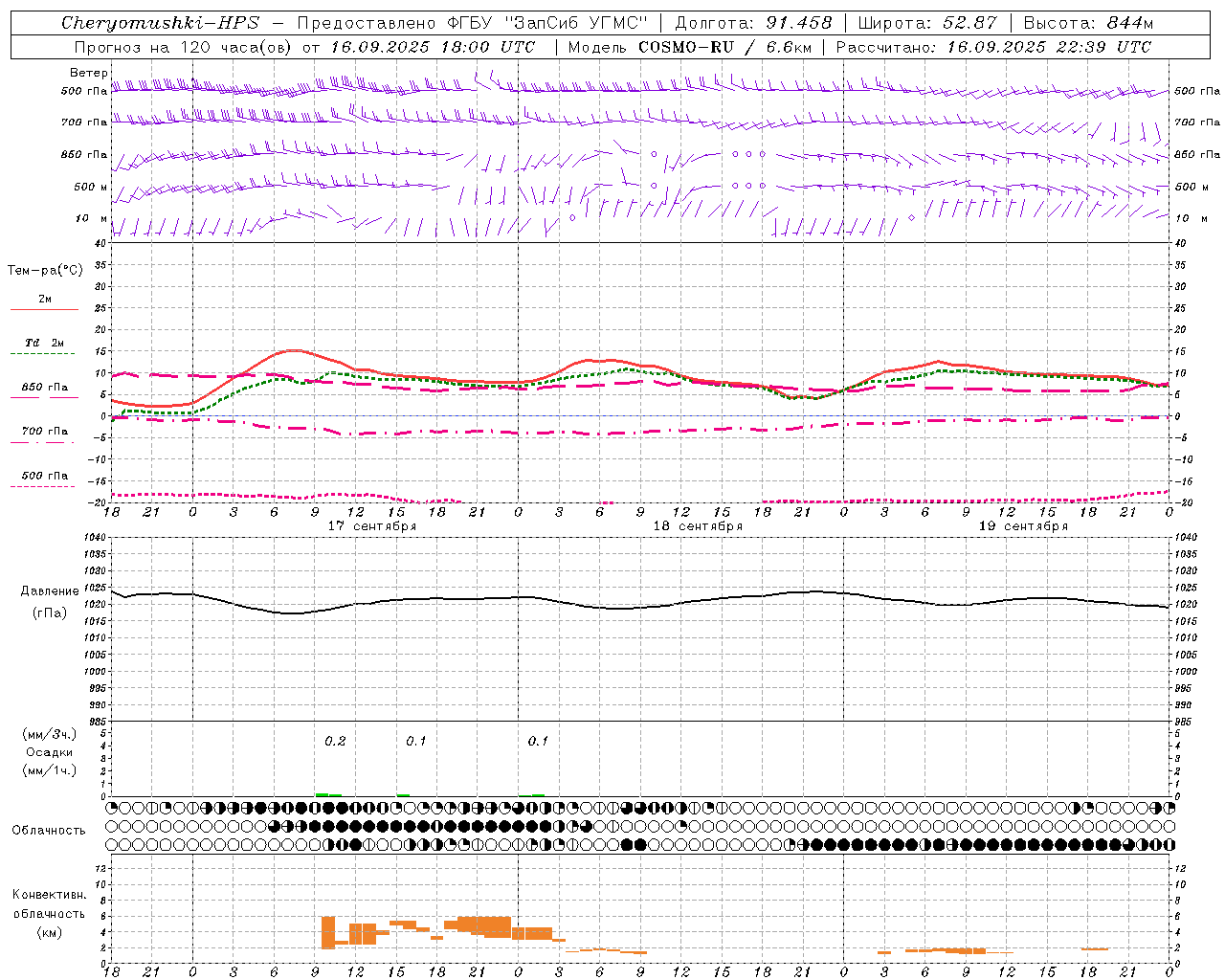
Task: Click the Давление pressure panel label
Action: point(50,591)
